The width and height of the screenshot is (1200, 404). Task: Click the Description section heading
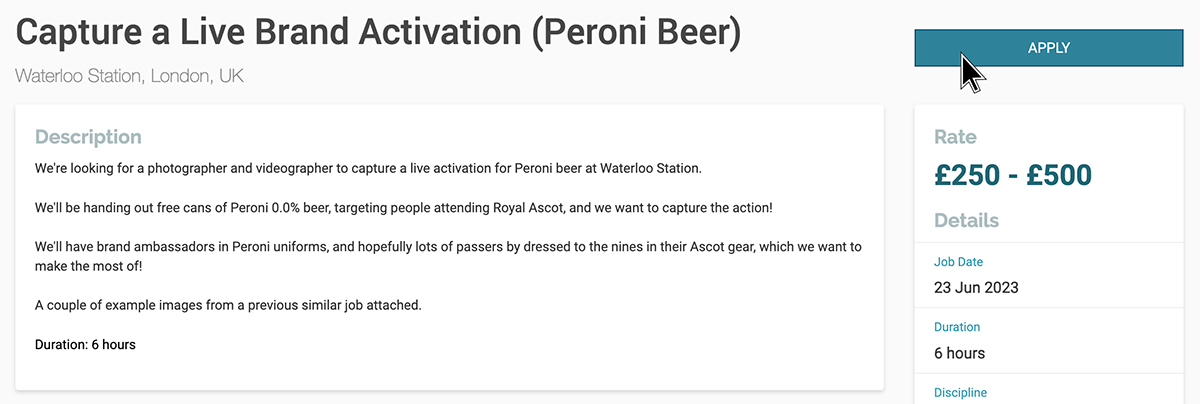pyautogui.click(x=88, y=137)
